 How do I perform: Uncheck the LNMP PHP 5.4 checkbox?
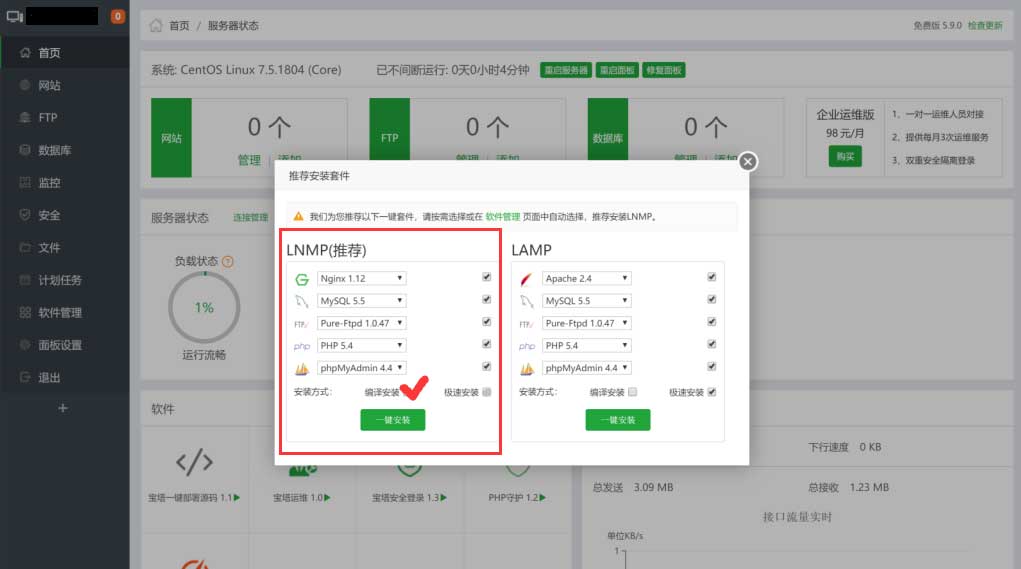click(486, 344)
